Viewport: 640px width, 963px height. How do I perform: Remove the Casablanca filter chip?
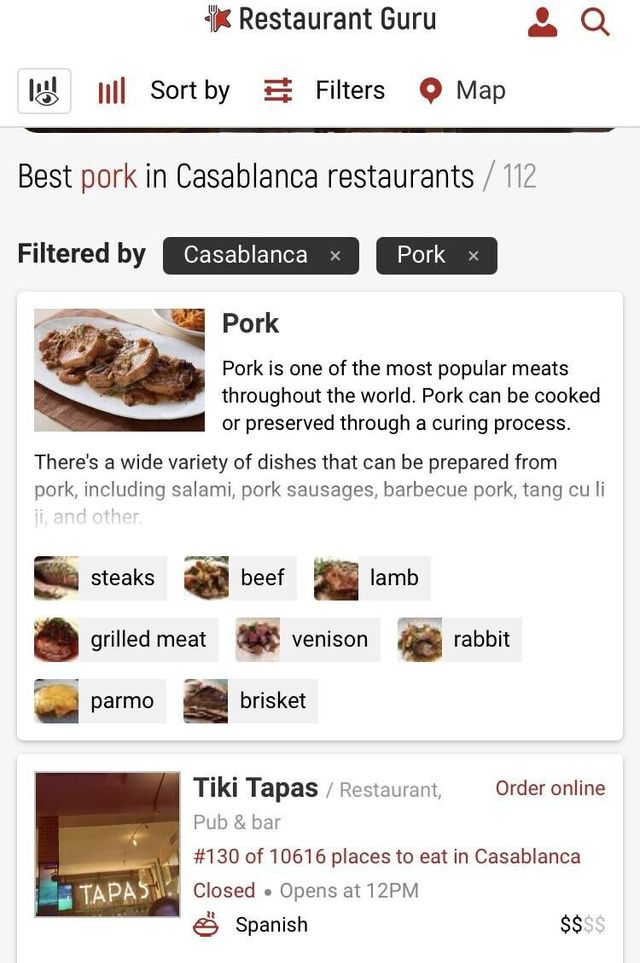point(335,256)
